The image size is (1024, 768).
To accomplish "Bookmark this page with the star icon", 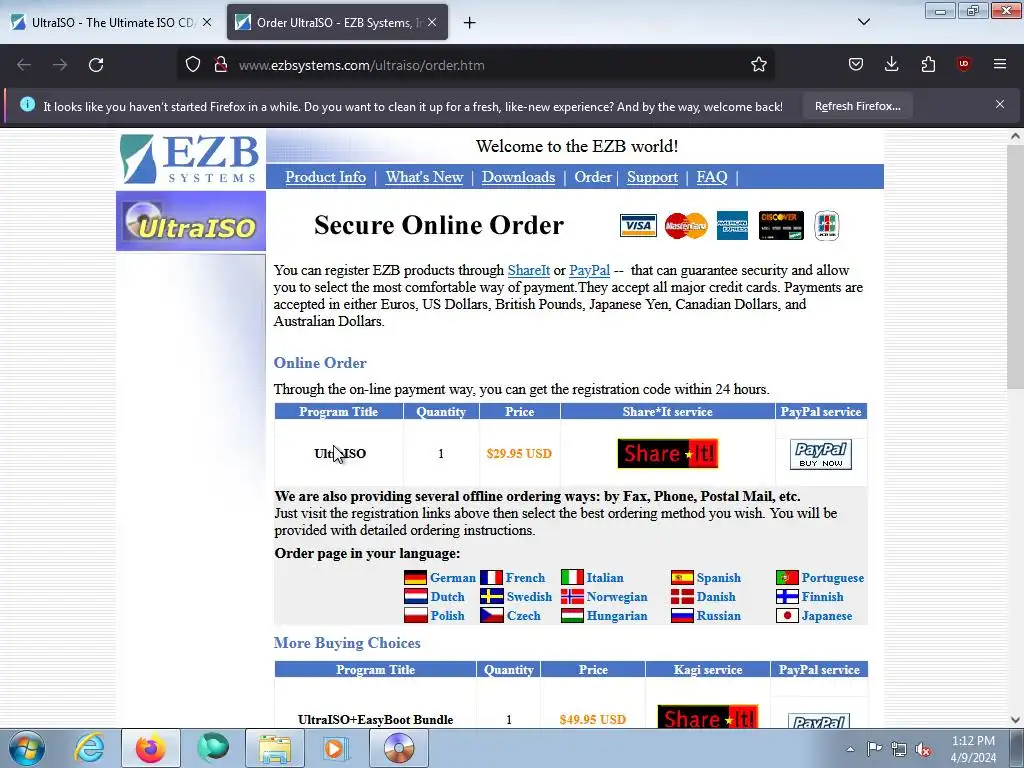I will coord(758,65).
